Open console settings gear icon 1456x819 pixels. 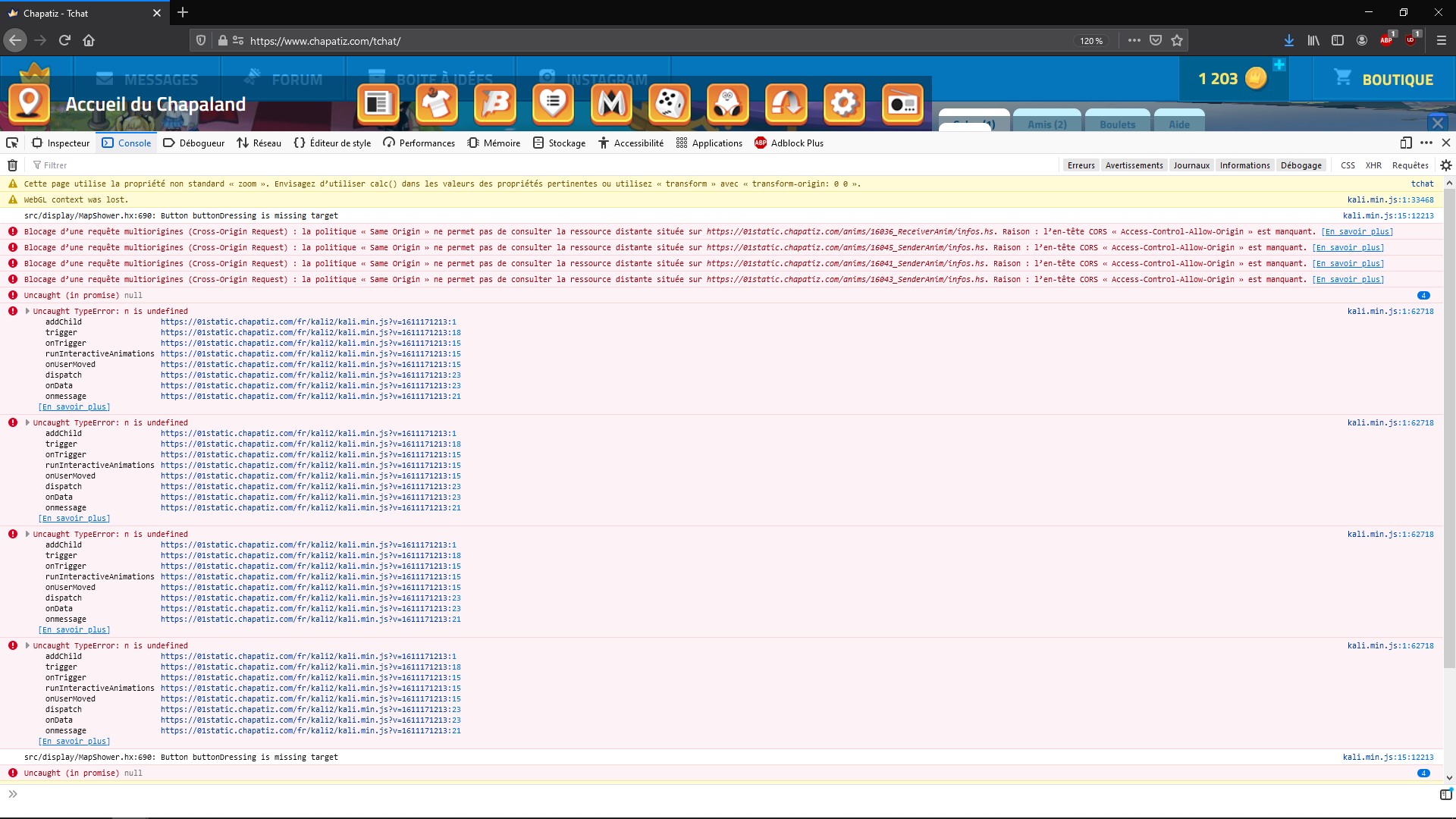(1446, 165)
